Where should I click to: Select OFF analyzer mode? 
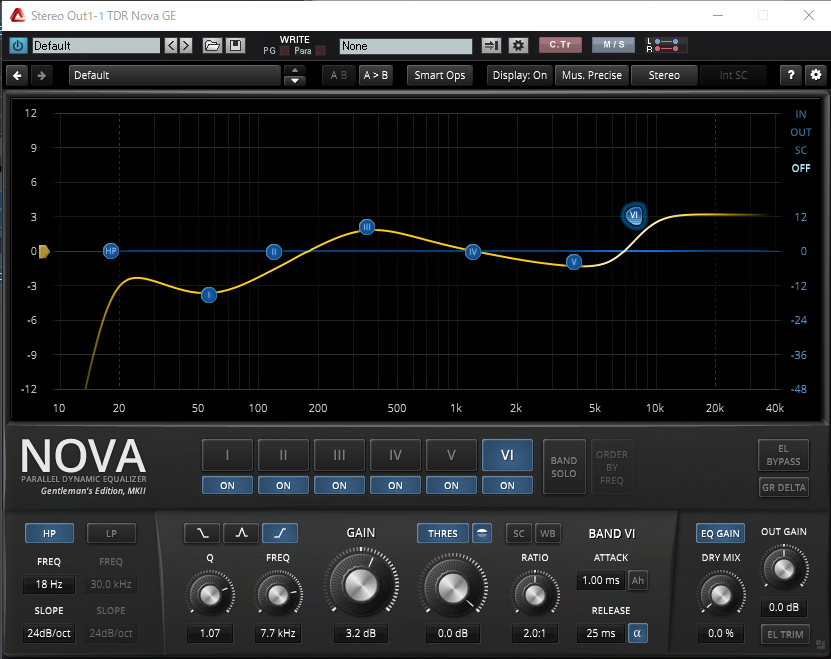tap(801, 168)
